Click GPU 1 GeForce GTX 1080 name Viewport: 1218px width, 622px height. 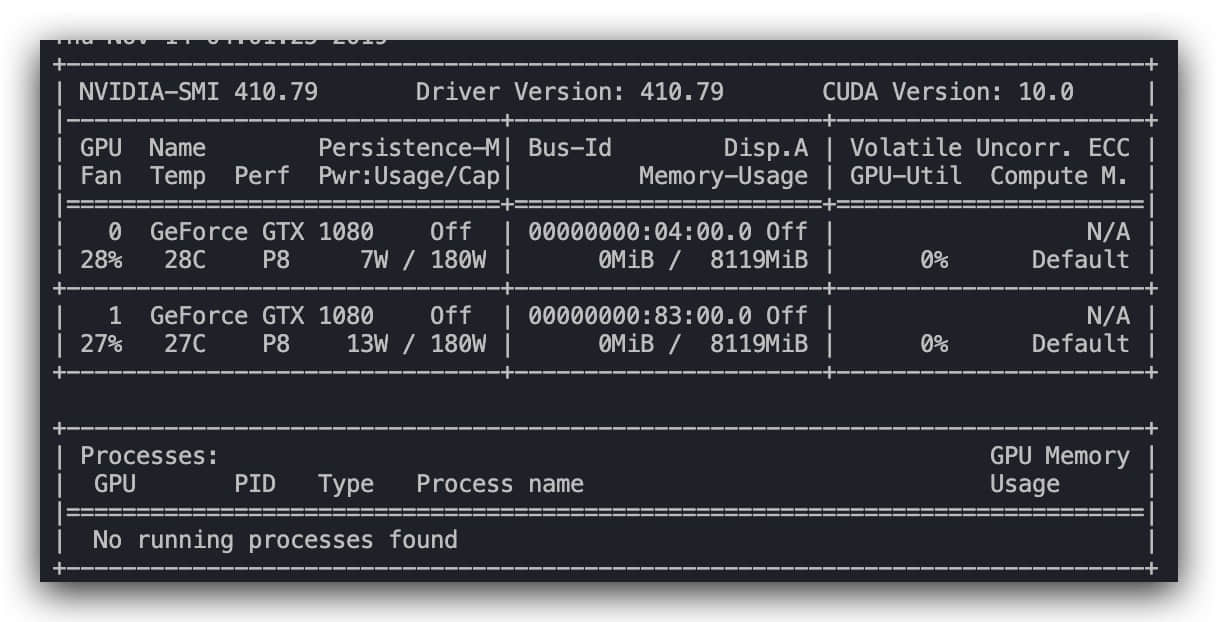point(262,316)
